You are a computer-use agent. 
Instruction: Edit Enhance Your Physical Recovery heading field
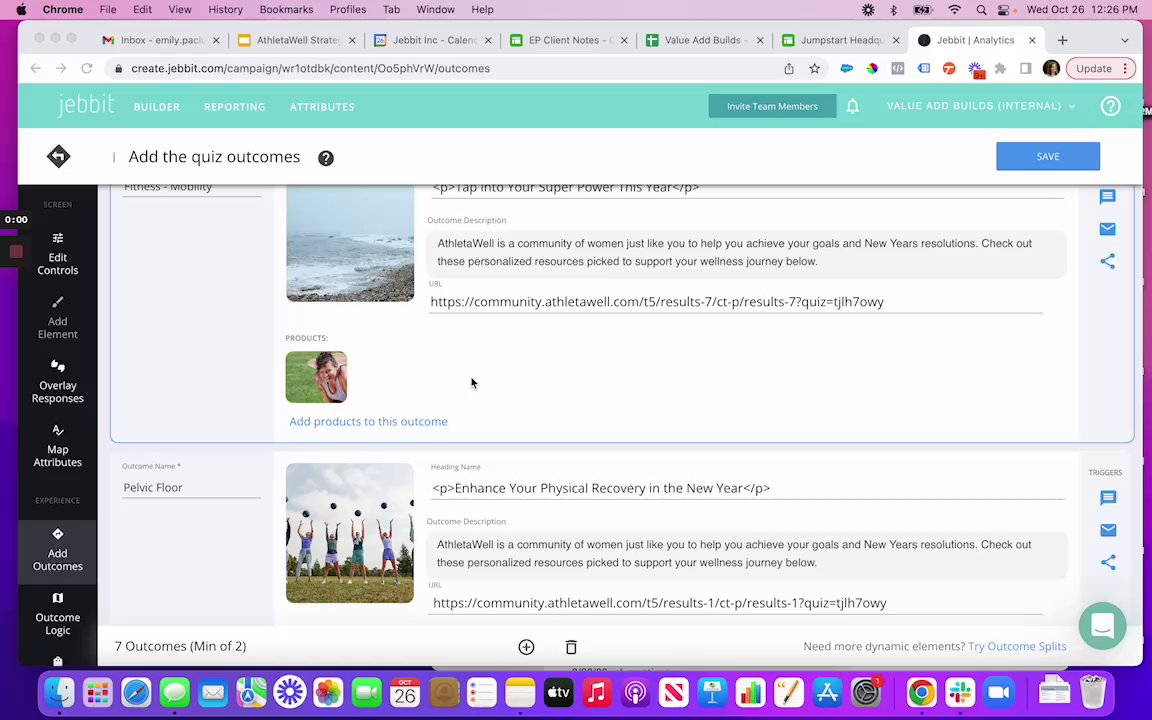tap(747, 489)
